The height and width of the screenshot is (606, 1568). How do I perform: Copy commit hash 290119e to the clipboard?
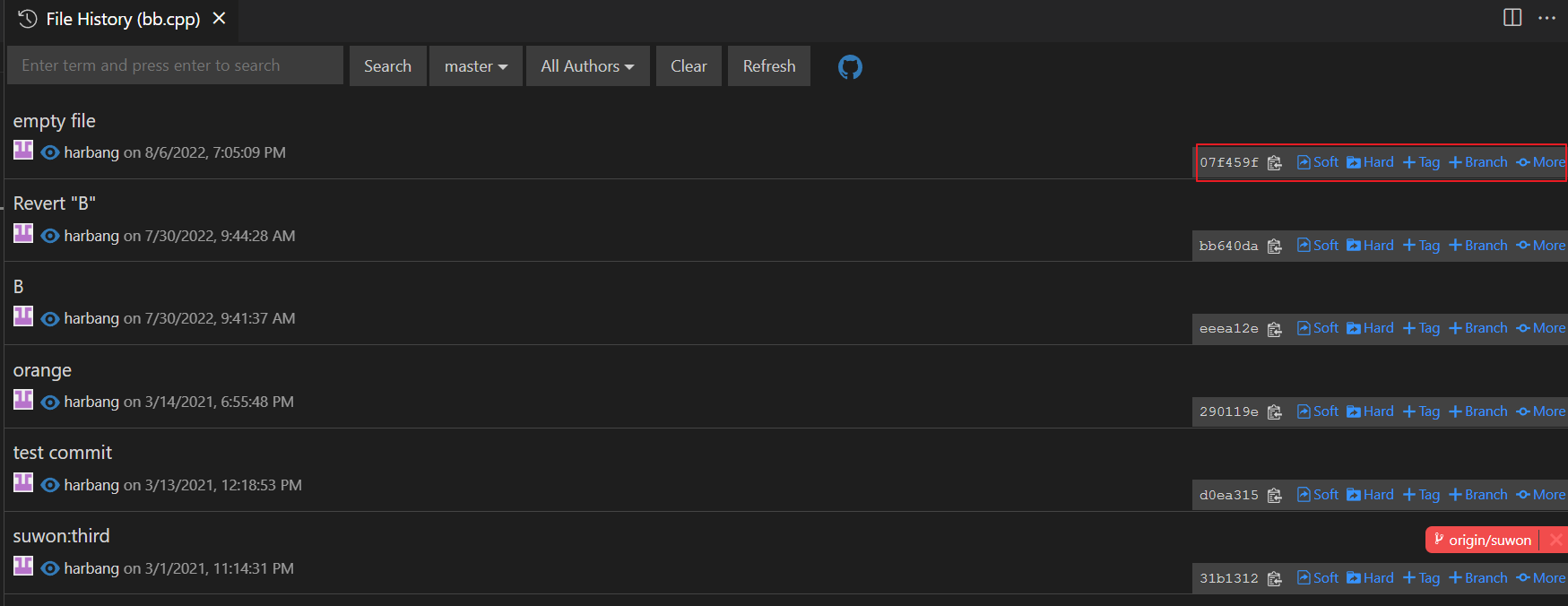click(1274, 412)
